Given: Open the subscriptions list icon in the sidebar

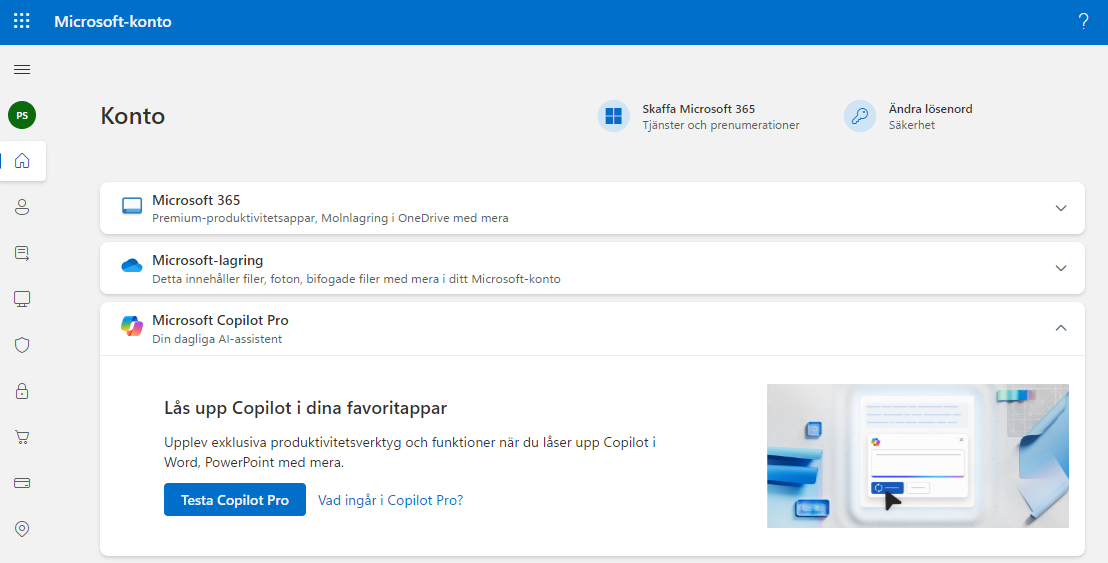Looking at the screenshot, I should [x=22, y=253].
